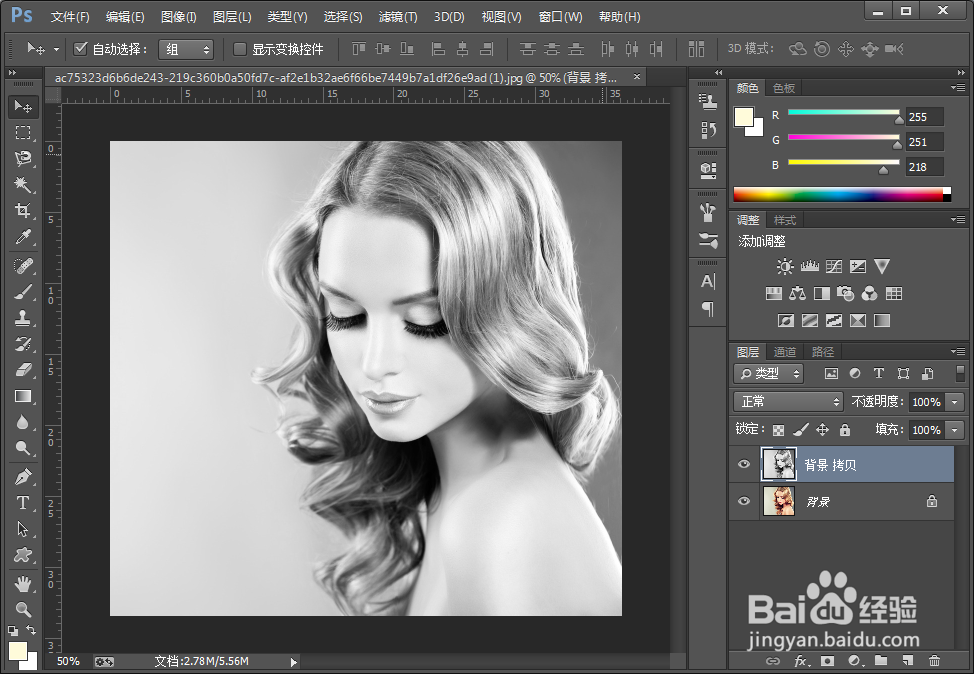Open the layer filter 类型 dropdown
The image size is (974, 674).
click(769, 373)
